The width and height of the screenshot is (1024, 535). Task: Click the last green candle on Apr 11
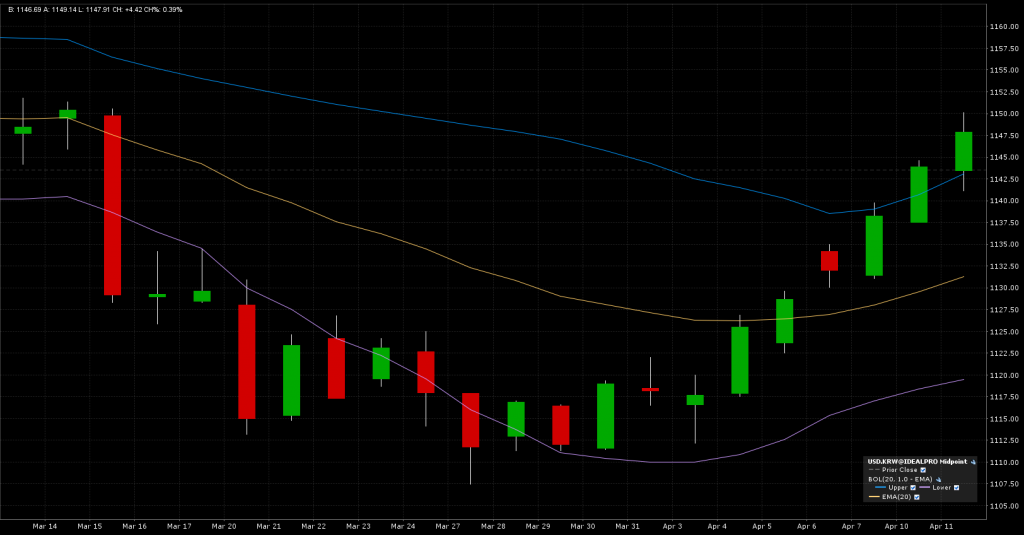click(963, 152)
